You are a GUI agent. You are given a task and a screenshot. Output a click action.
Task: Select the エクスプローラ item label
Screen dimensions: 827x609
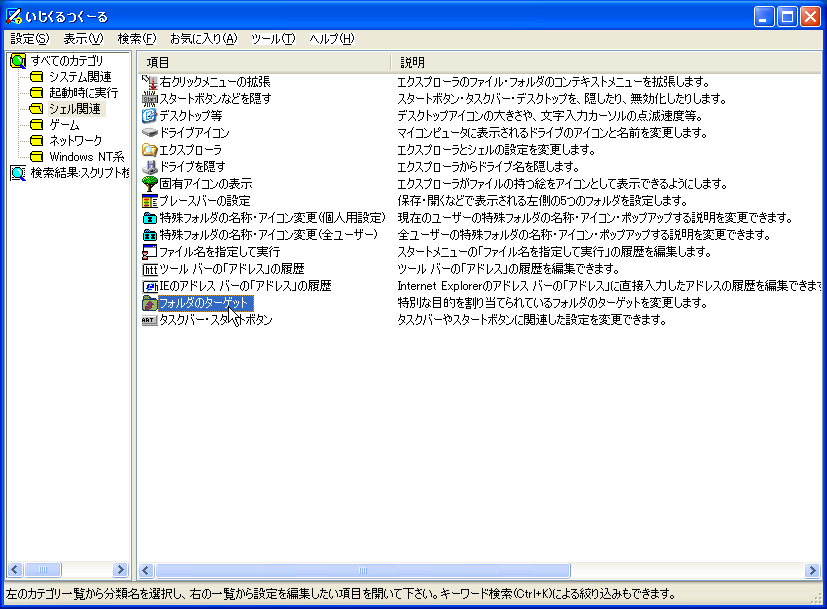(190, 150)
